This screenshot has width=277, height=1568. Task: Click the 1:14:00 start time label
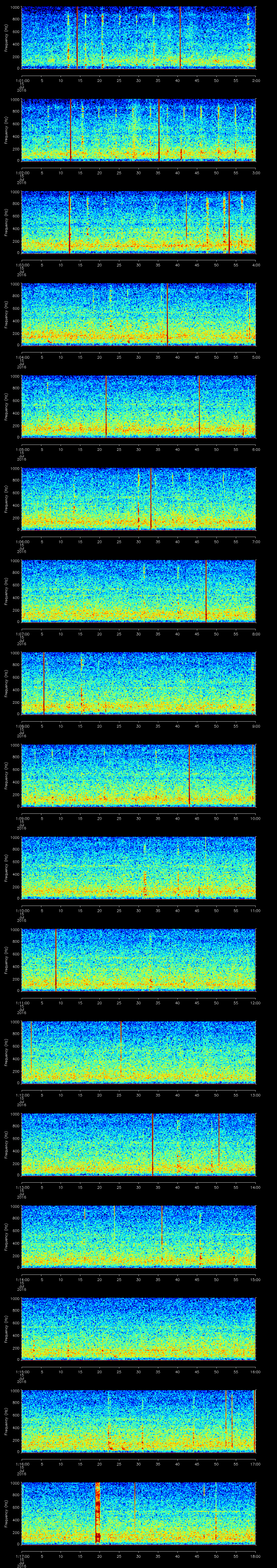click(22, 1279)
